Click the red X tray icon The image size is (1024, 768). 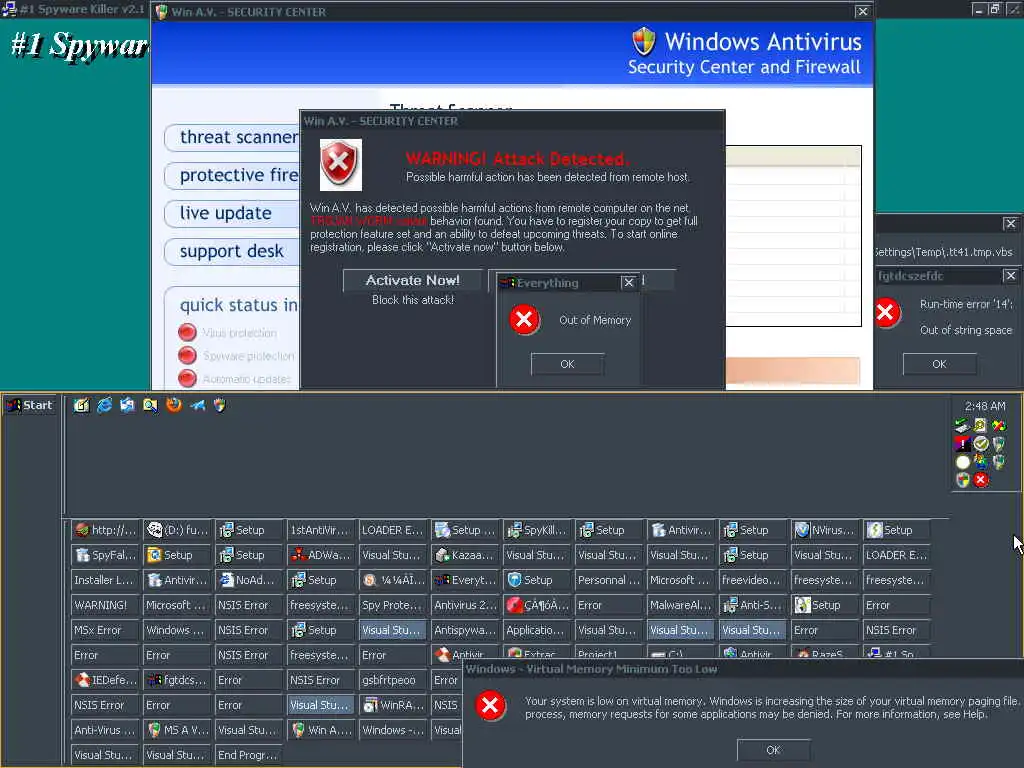tap(981, 481)
